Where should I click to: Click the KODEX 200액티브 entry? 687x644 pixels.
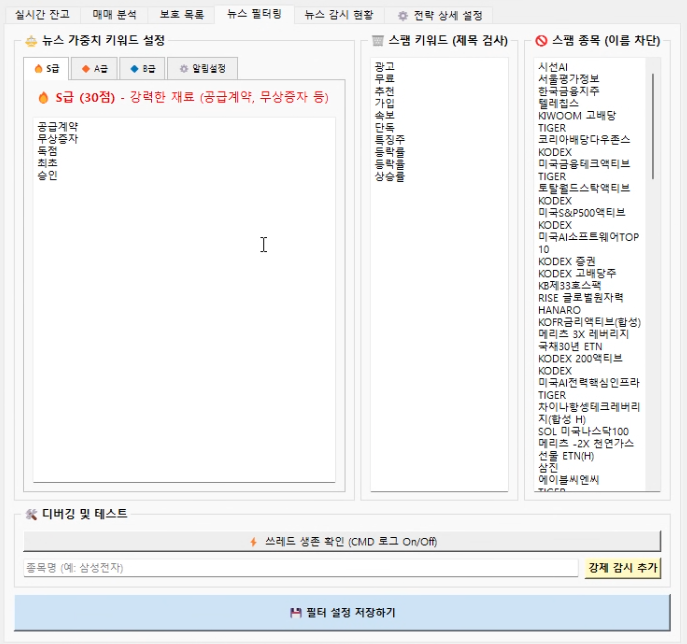[x=580, y=358]
